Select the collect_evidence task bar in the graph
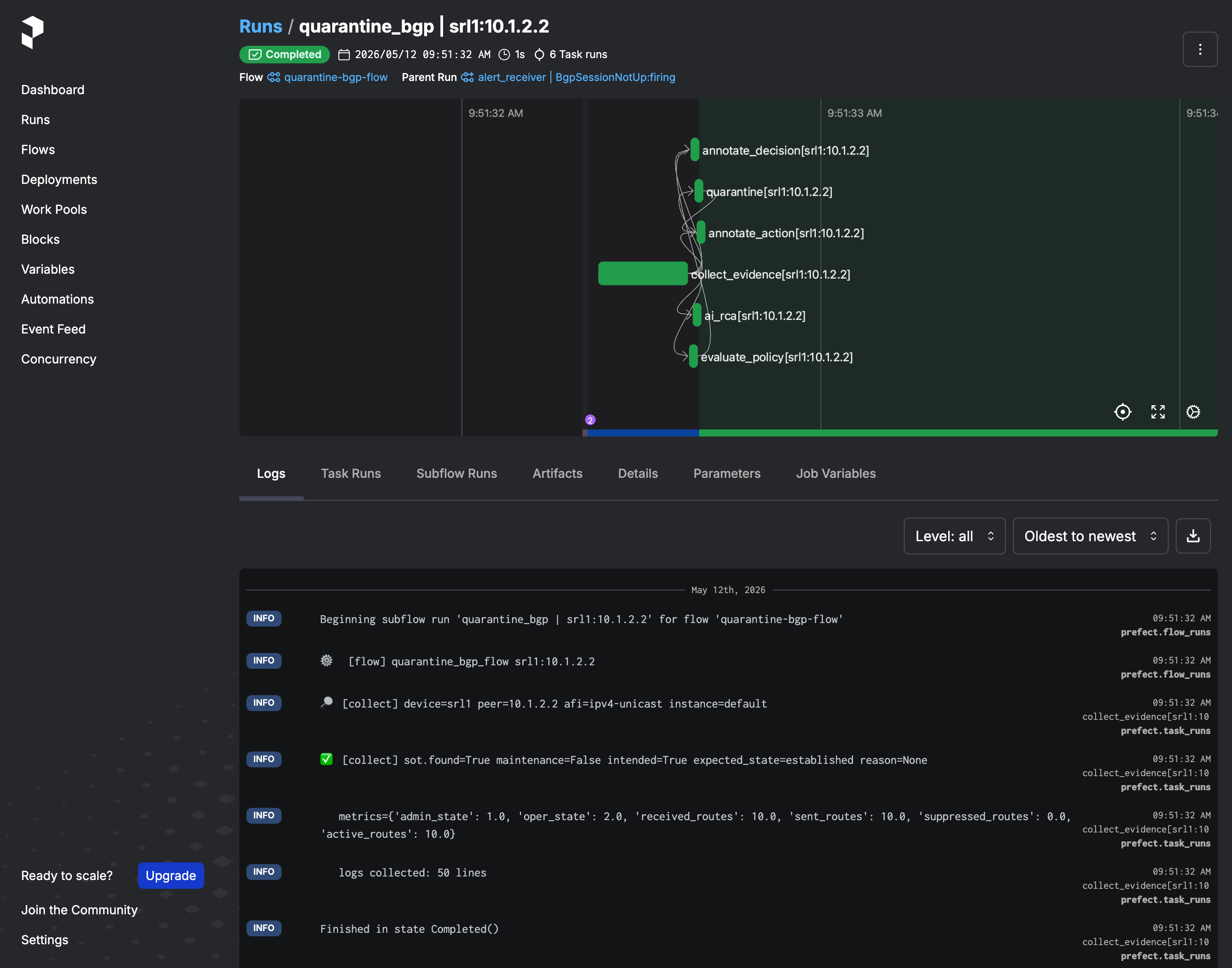The image size is (1232, 968). [643, 274]
